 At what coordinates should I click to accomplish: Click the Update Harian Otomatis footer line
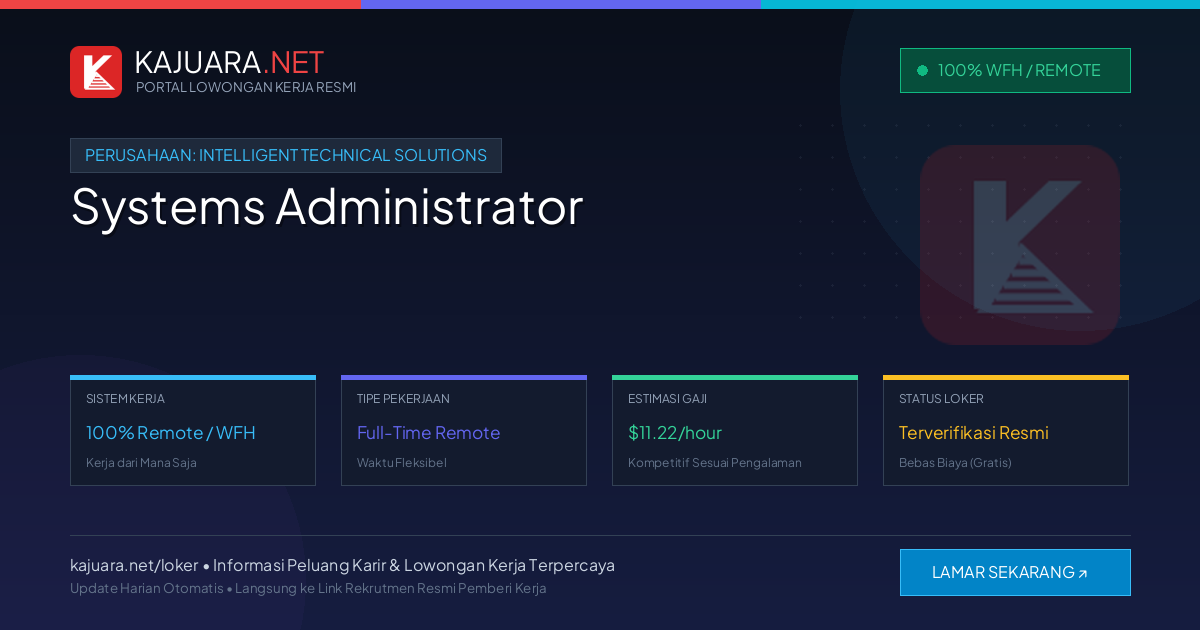tap(308, 588)
